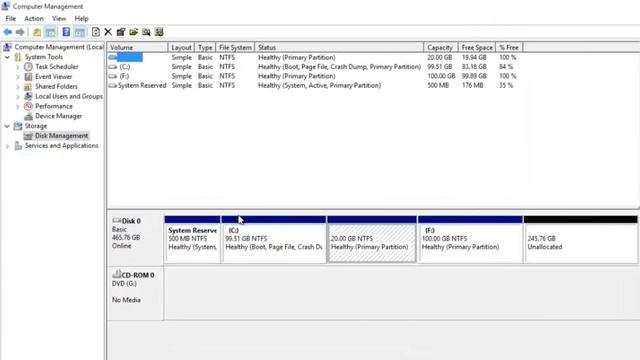Sort by the Volume column header
This screenshot has height=360, width=640.
click(x=138, y=47)
